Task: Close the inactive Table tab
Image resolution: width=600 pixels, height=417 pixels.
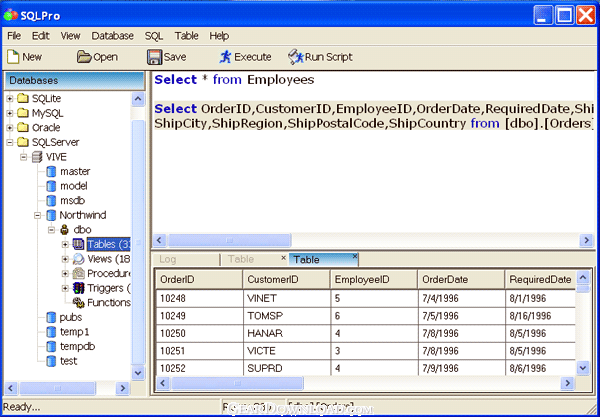Action: pyautogui.click(x=284, y=258)
